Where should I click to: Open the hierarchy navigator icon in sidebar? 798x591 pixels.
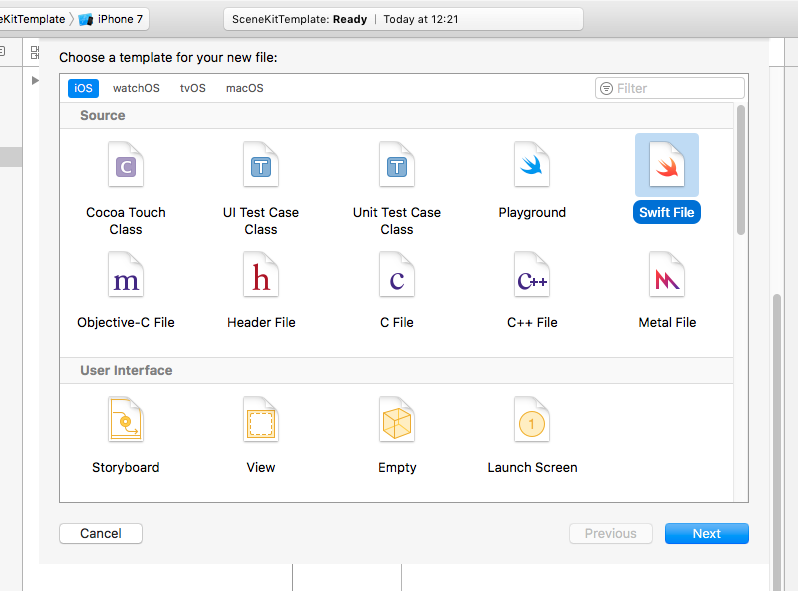35,52
